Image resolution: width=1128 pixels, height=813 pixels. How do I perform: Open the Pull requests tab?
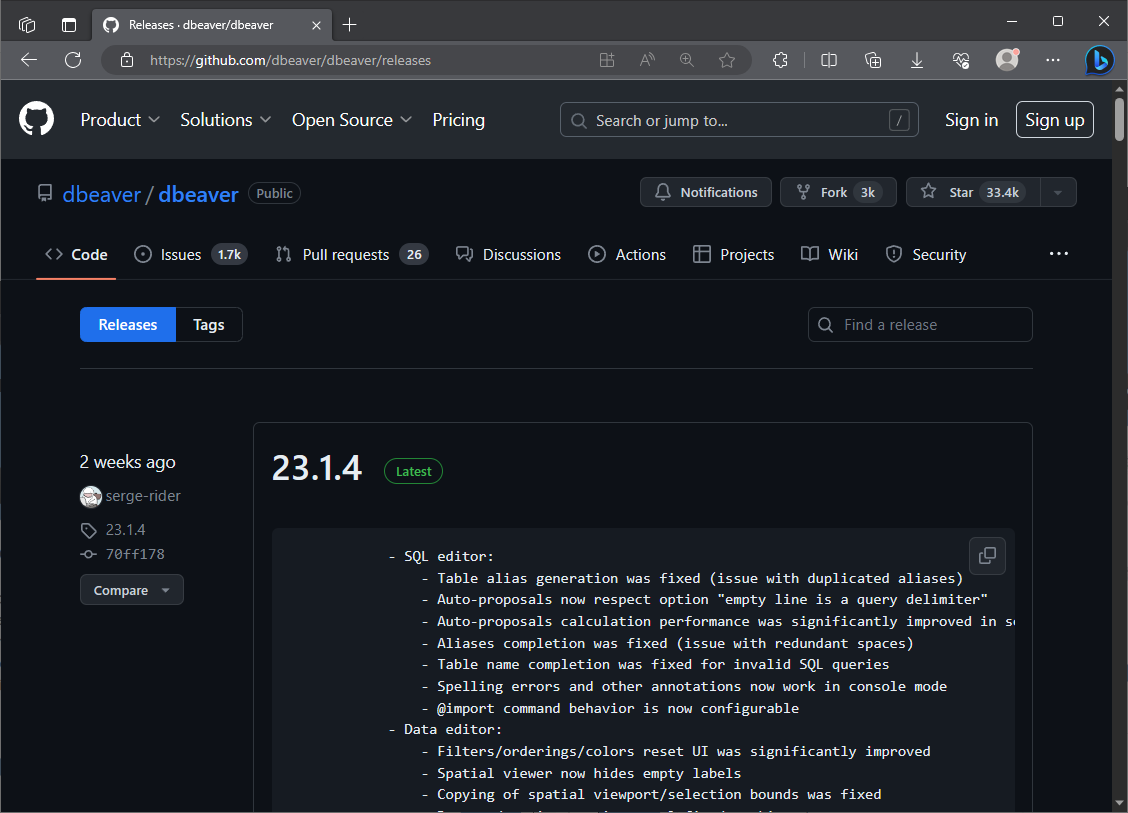pos(352,255)
